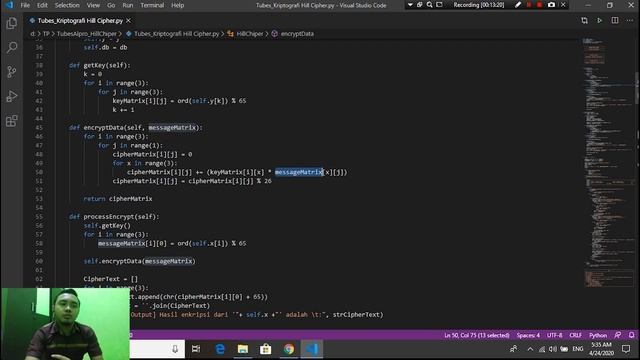Image resolution: width=640 pixels, height=360 pixels.
Task: Expand the encryptData method breadcrumb
Action: tap(297, 34)
